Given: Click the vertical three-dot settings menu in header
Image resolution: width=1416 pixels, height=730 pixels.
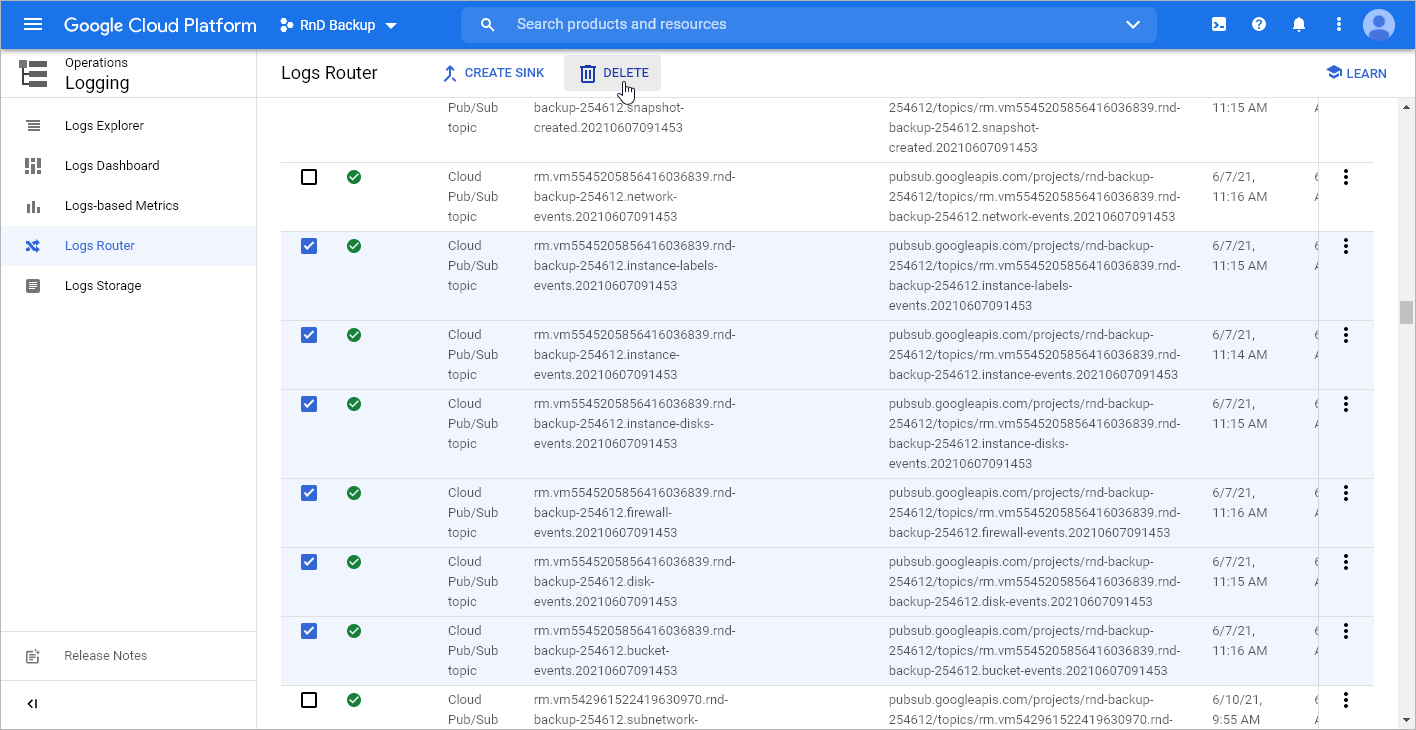Looking at the screenshot, I should tap(1339, 25).
